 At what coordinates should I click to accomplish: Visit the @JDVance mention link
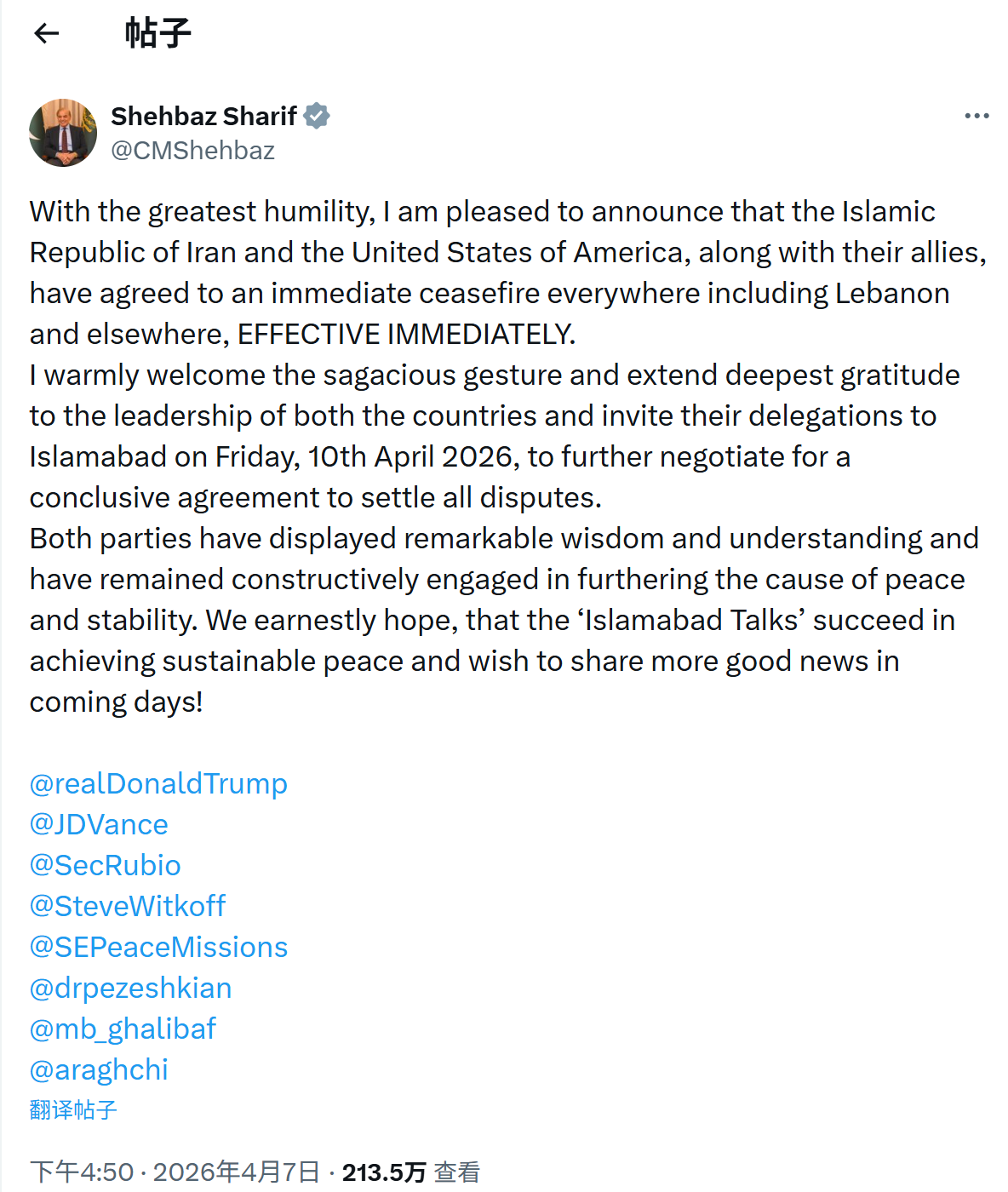[99, 824]
